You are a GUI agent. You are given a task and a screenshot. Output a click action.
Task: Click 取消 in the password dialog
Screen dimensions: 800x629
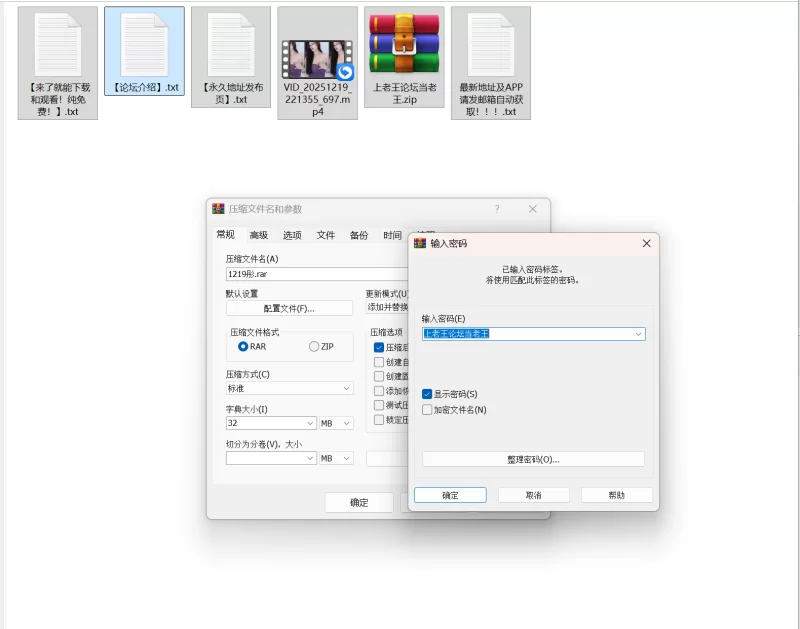tap(534, 495)
